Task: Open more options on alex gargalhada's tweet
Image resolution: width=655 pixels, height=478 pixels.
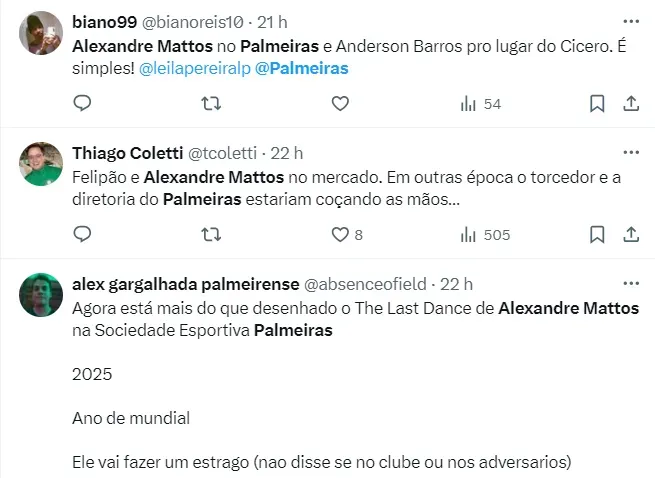Action: (631, 283)
